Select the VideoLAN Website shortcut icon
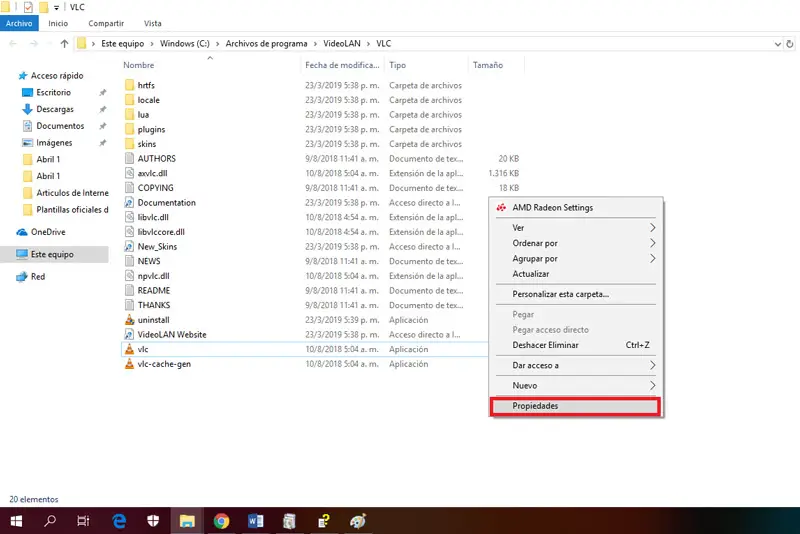 (x=129, y=335)
